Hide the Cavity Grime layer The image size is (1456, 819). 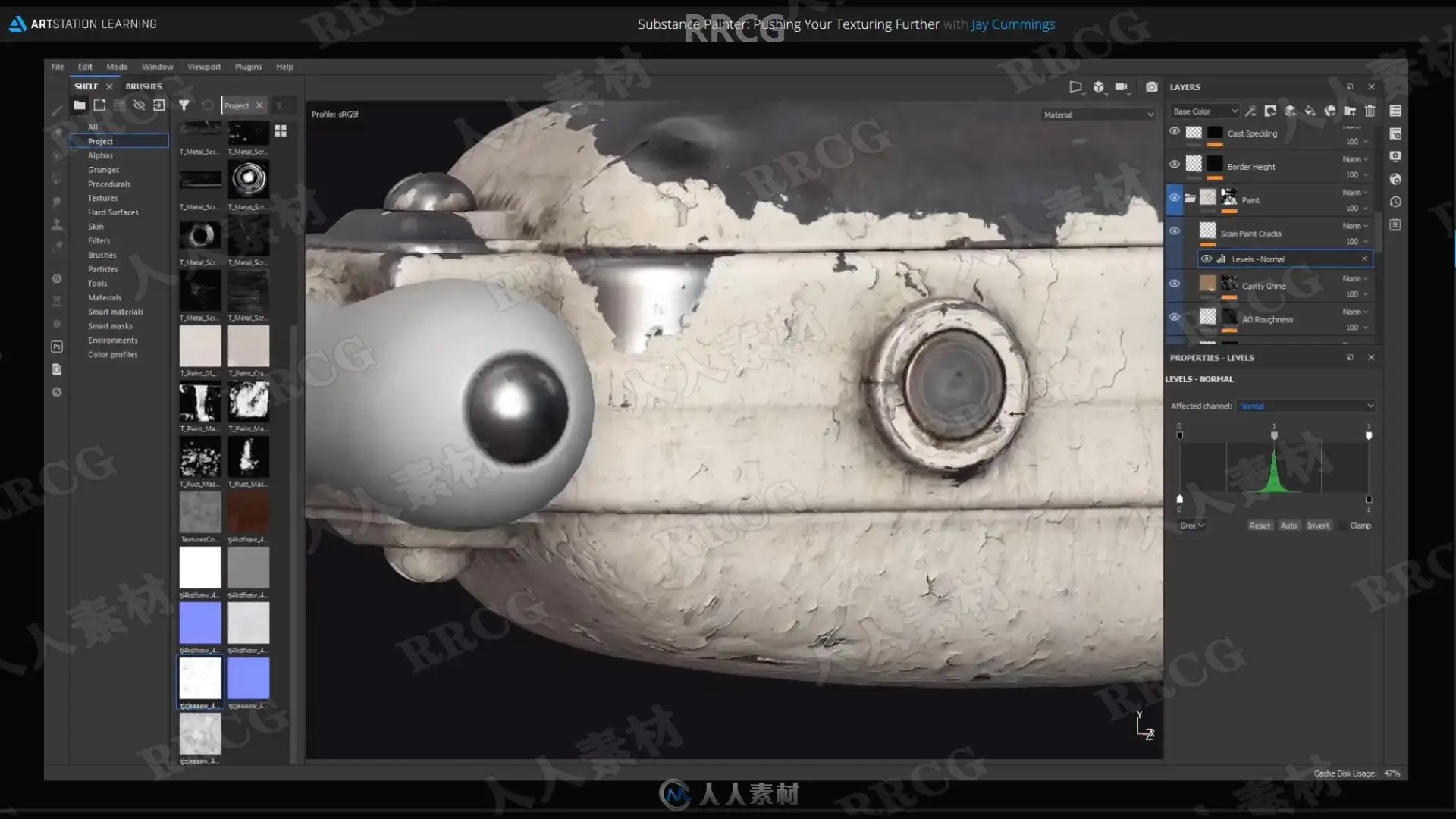(x=1175, y=284)
